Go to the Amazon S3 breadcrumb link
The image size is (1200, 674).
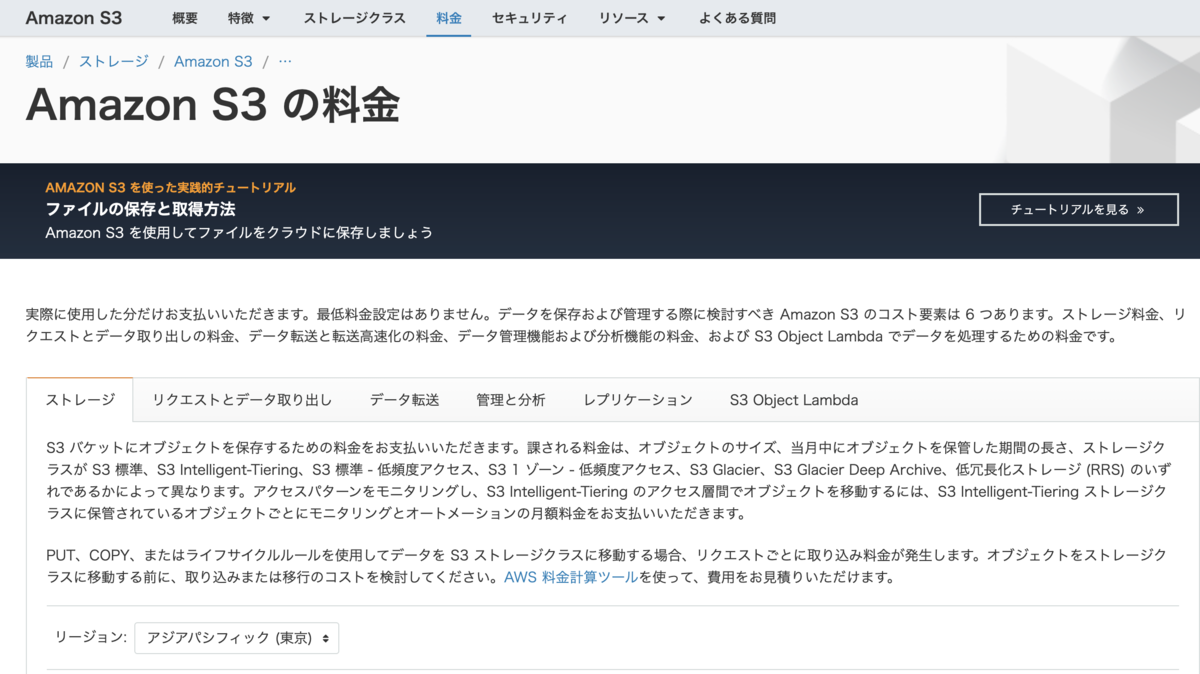(x=213, y=61)
